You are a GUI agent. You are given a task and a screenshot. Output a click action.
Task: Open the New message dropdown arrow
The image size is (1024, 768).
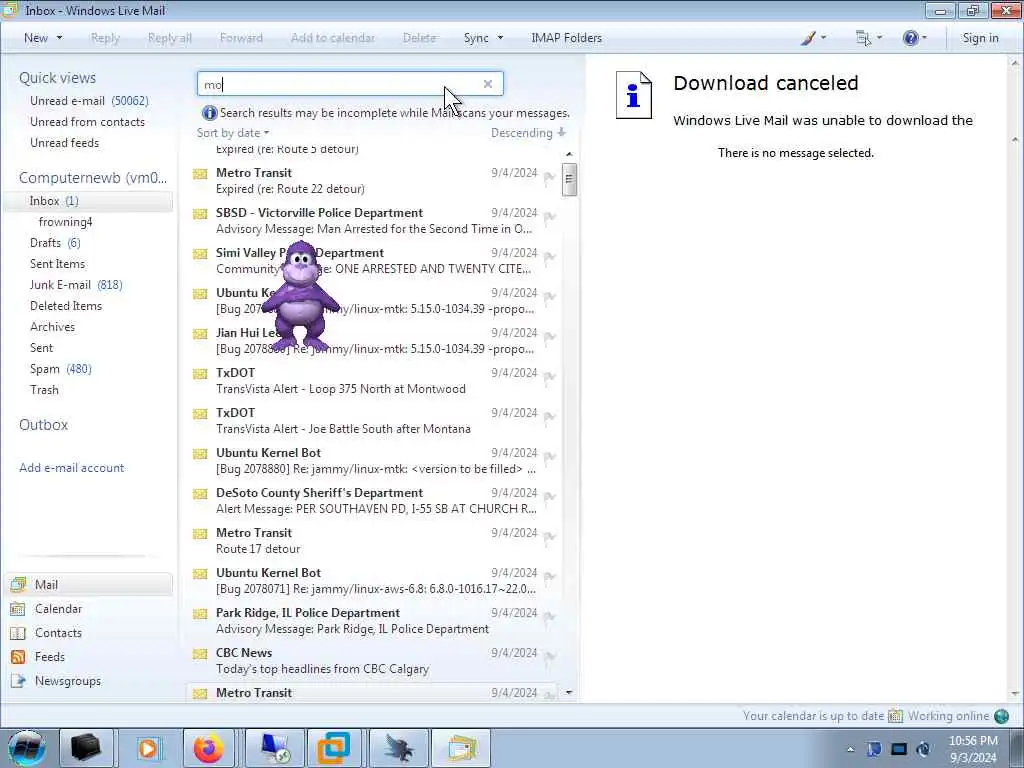59,38
